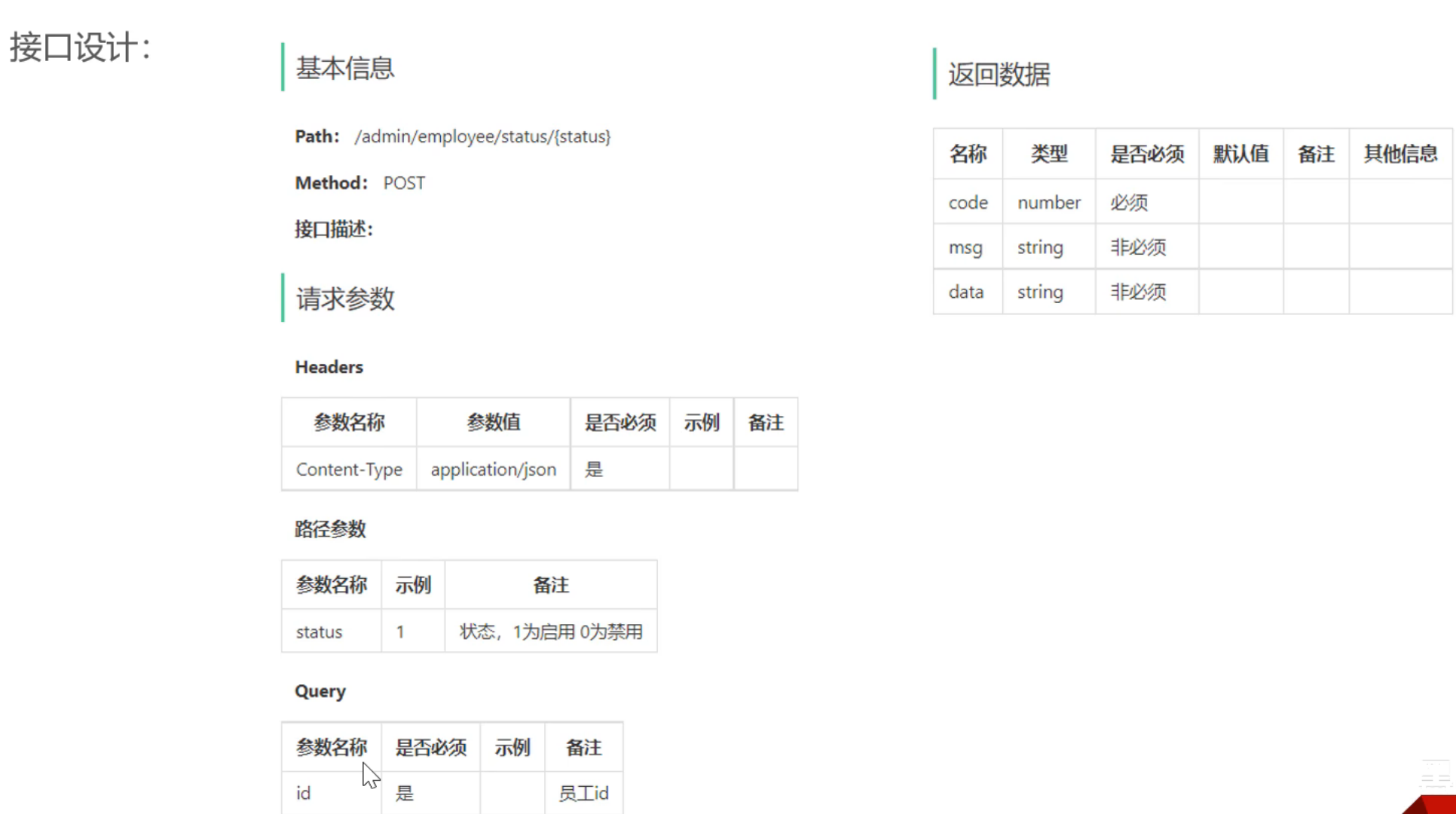Image resolution: width=1456 pixels, height=814 pixels.
Task: Click 是否必须 header in return table
Action: (1147, 154)
